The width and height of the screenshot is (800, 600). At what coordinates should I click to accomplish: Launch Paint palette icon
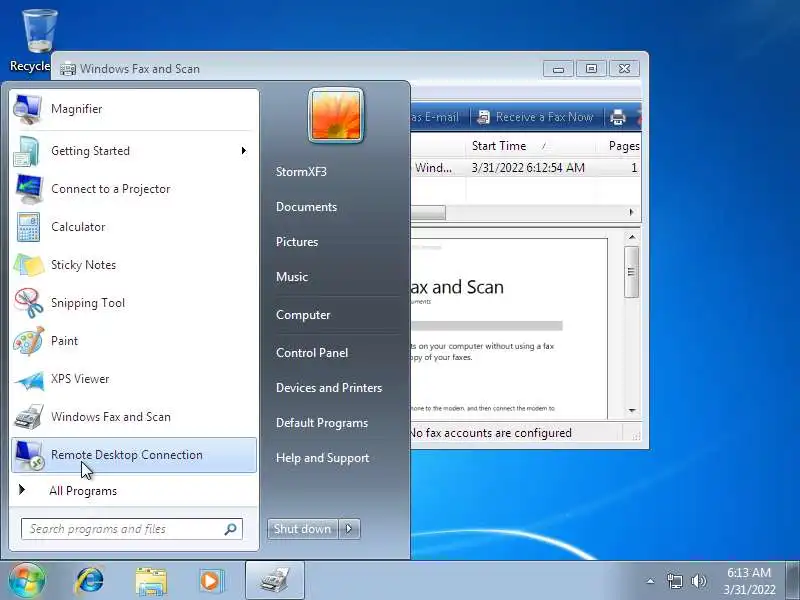point(29,341)
